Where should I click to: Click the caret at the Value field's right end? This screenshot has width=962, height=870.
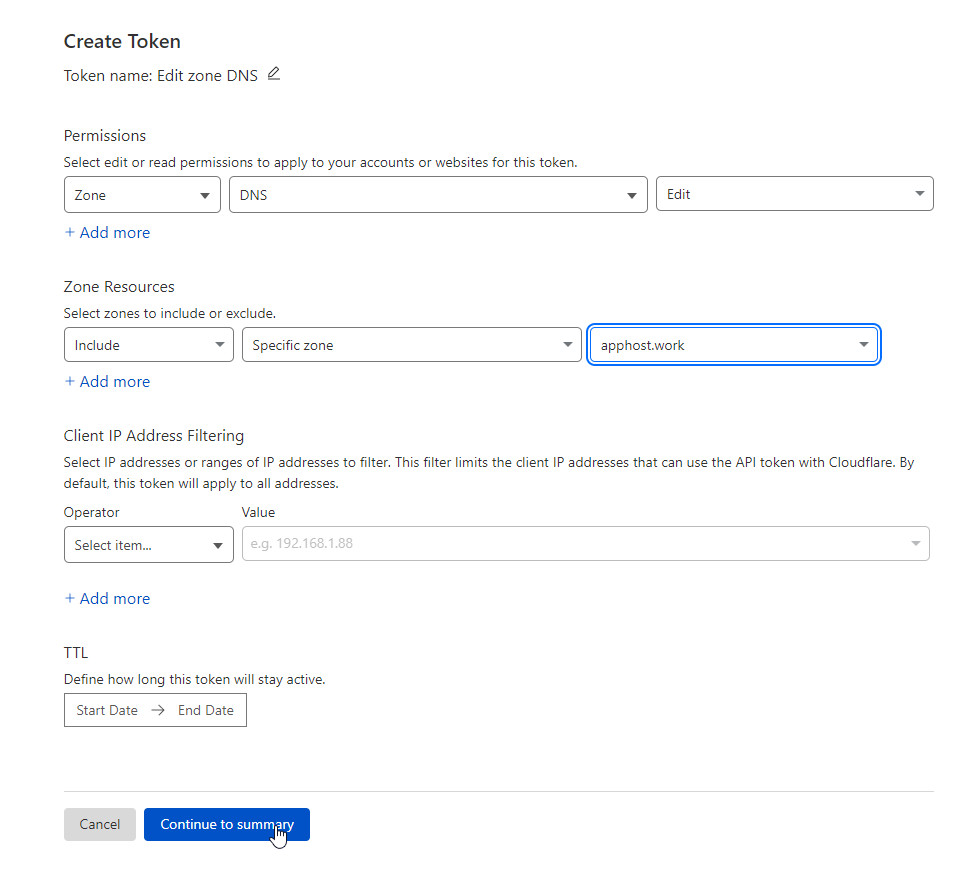pos(915,544)
